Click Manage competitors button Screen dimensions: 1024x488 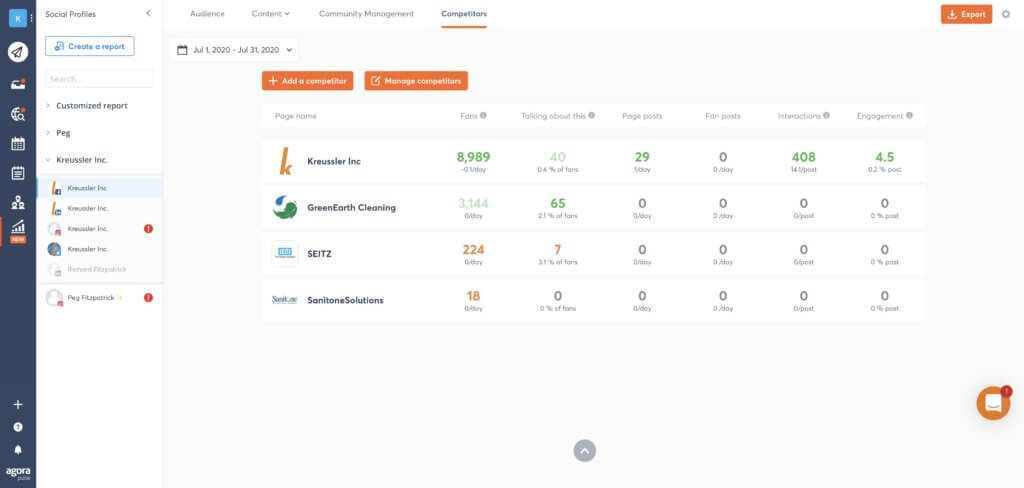[x=416, y=81]
